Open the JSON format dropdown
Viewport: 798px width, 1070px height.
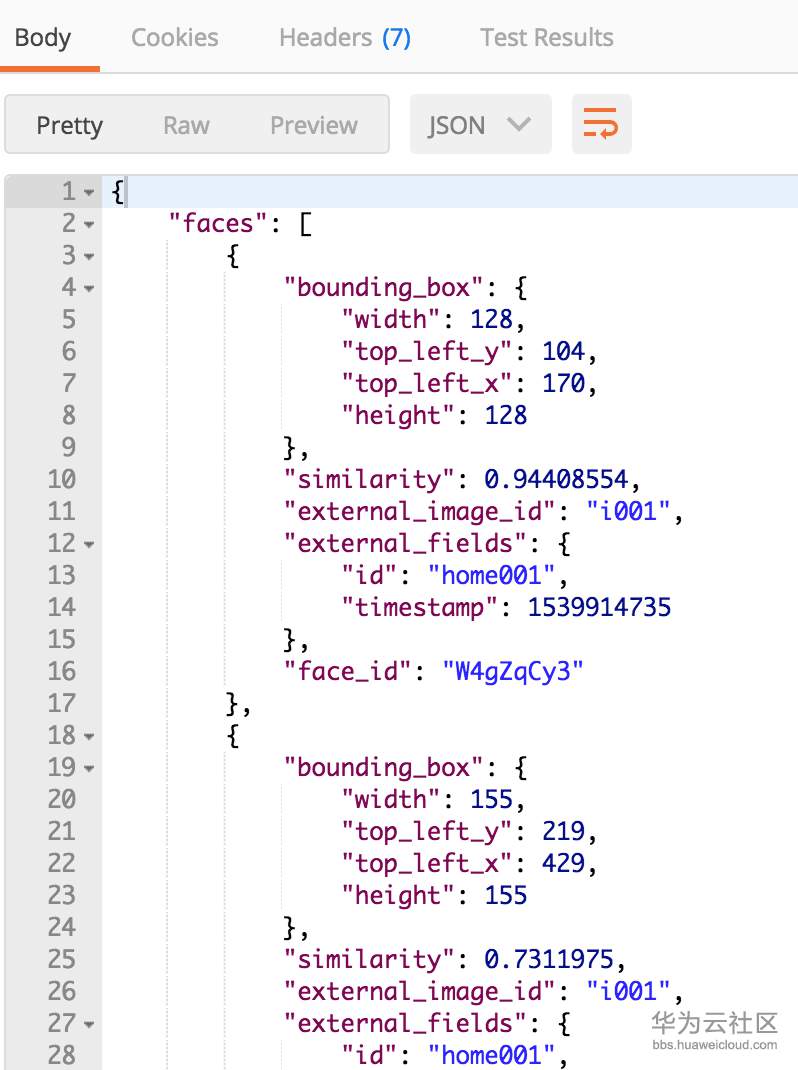(x=480, y=124)
